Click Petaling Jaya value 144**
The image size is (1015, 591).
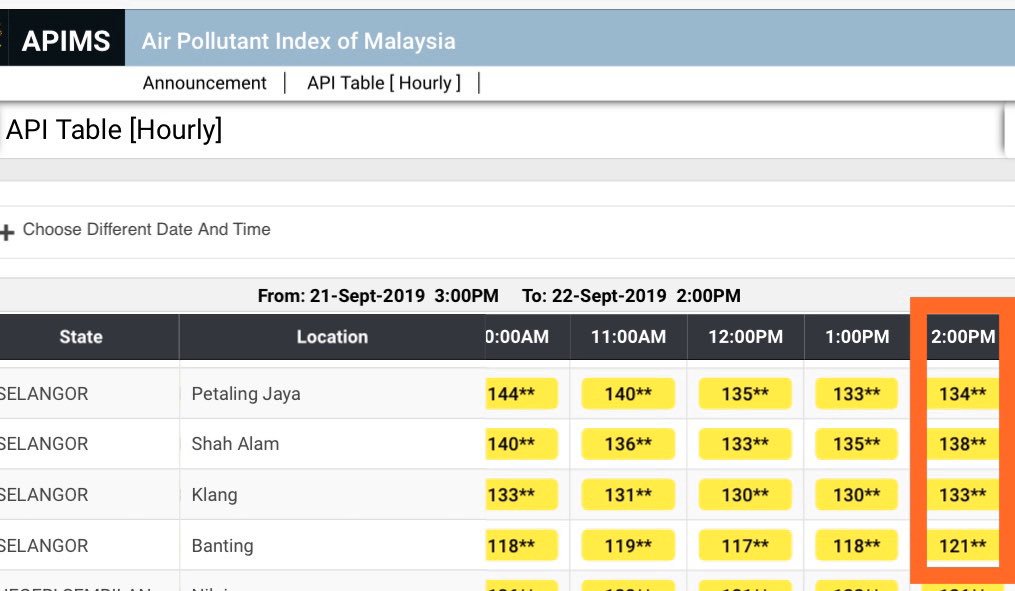tap(521, 394)
